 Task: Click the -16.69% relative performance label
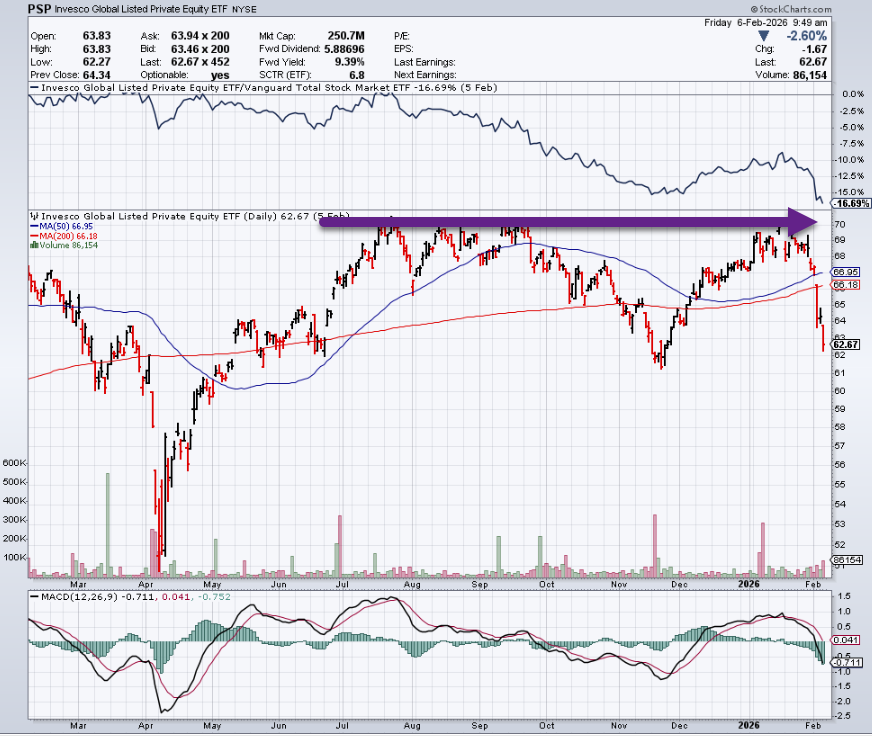tap(845, 204)
